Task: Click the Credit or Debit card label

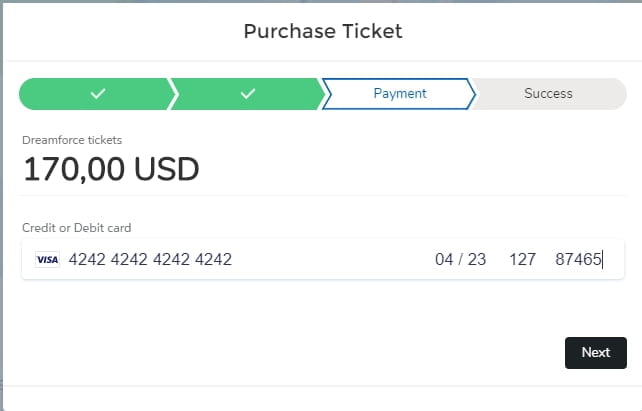Action: [77, 228]
